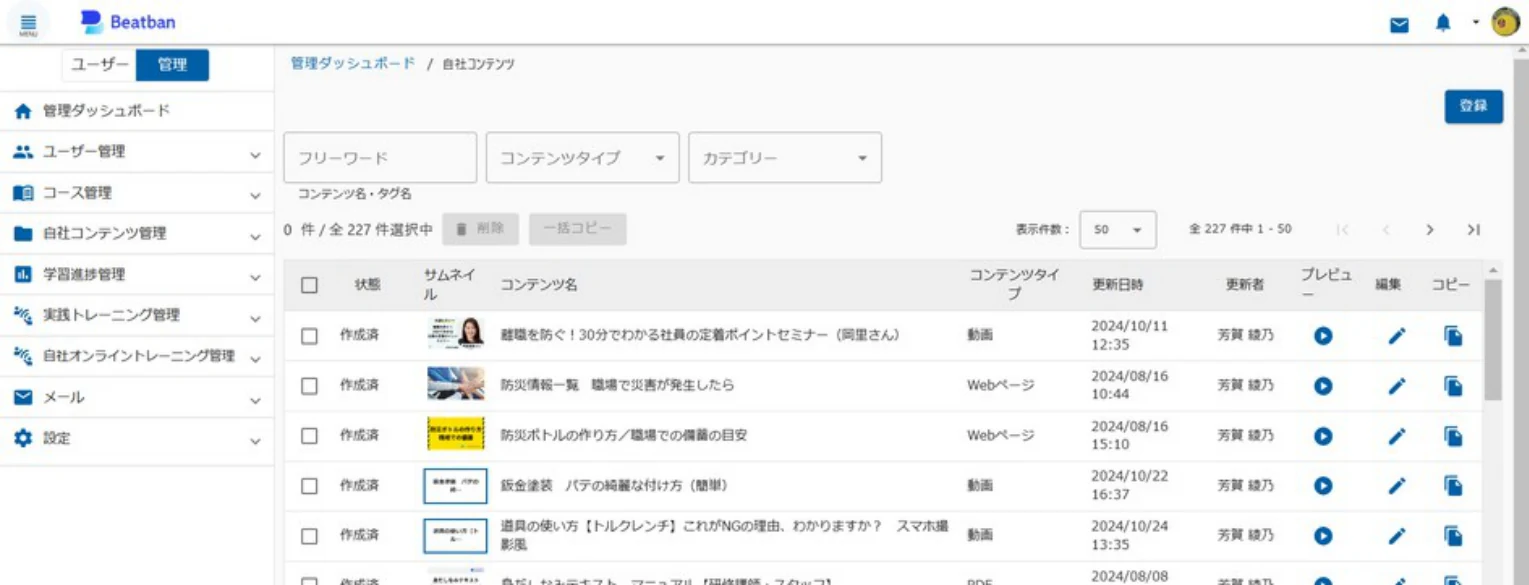Open the dropdown arrow beside the avatar
The image size is (1529, 585).
1475,22
